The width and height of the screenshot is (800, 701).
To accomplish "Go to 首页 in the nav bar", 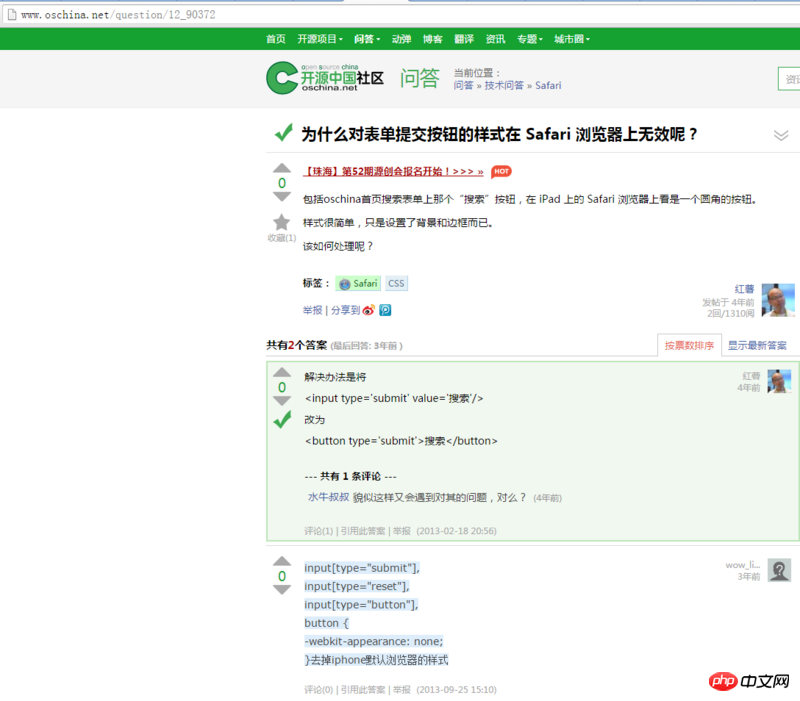I will coord(276,39).
